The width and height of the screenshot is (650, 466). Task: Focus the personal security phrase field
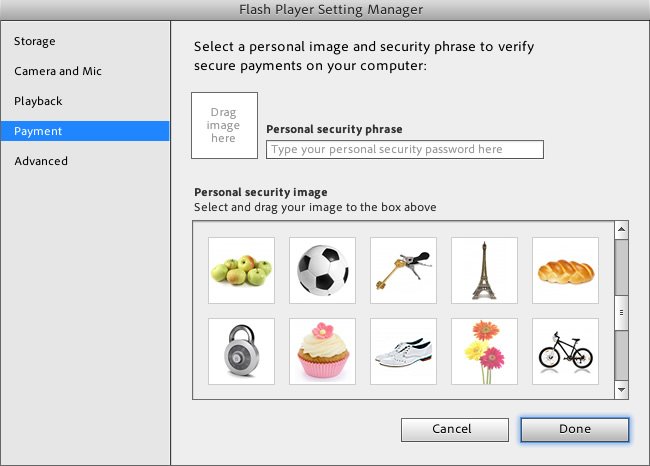coord(405,149)
